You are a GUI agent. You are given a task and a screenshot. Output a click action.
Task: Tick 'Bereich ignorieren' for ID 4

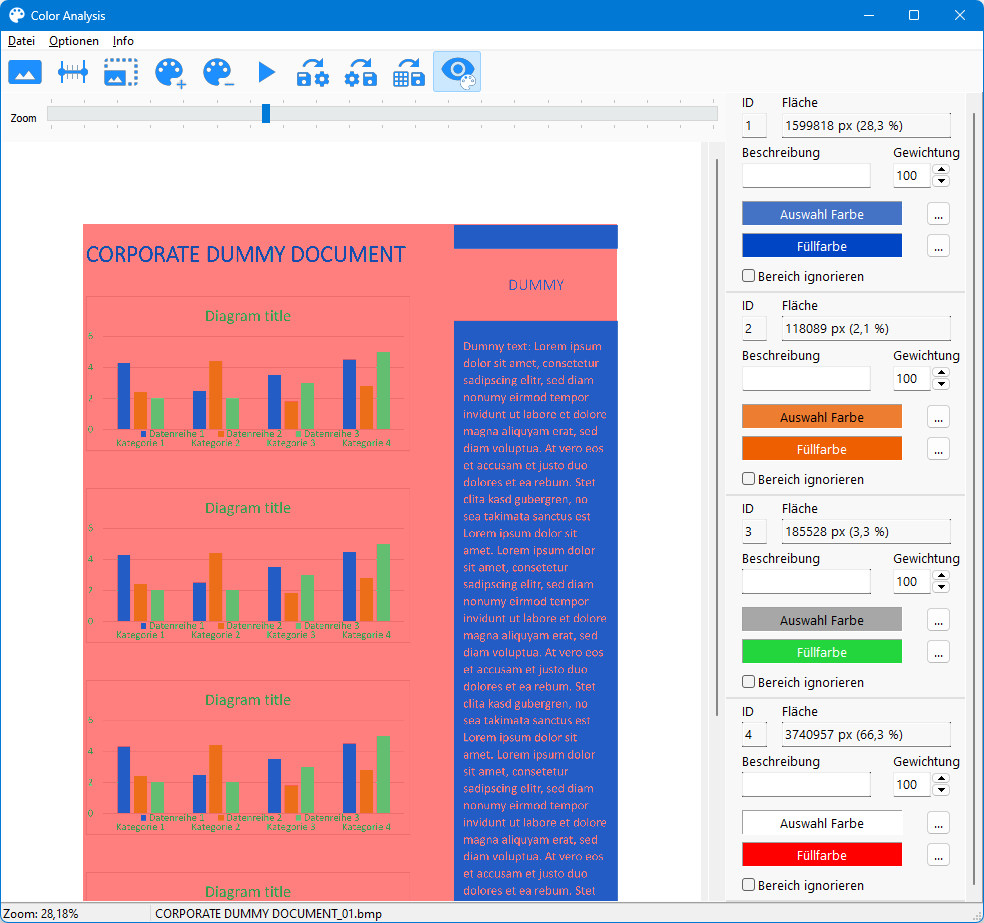[748, 886]
